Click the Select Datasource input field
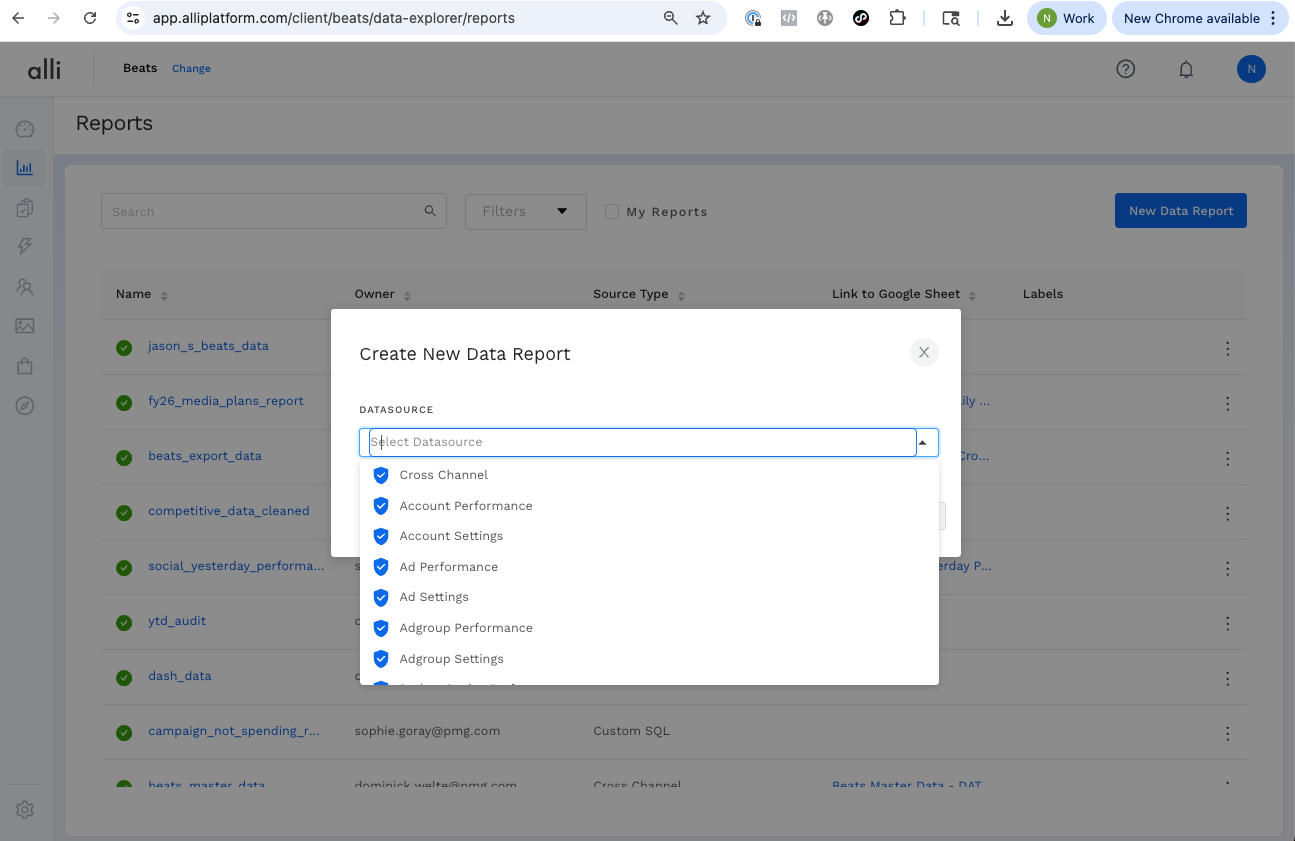1295x841 pixels. [640, 442]
